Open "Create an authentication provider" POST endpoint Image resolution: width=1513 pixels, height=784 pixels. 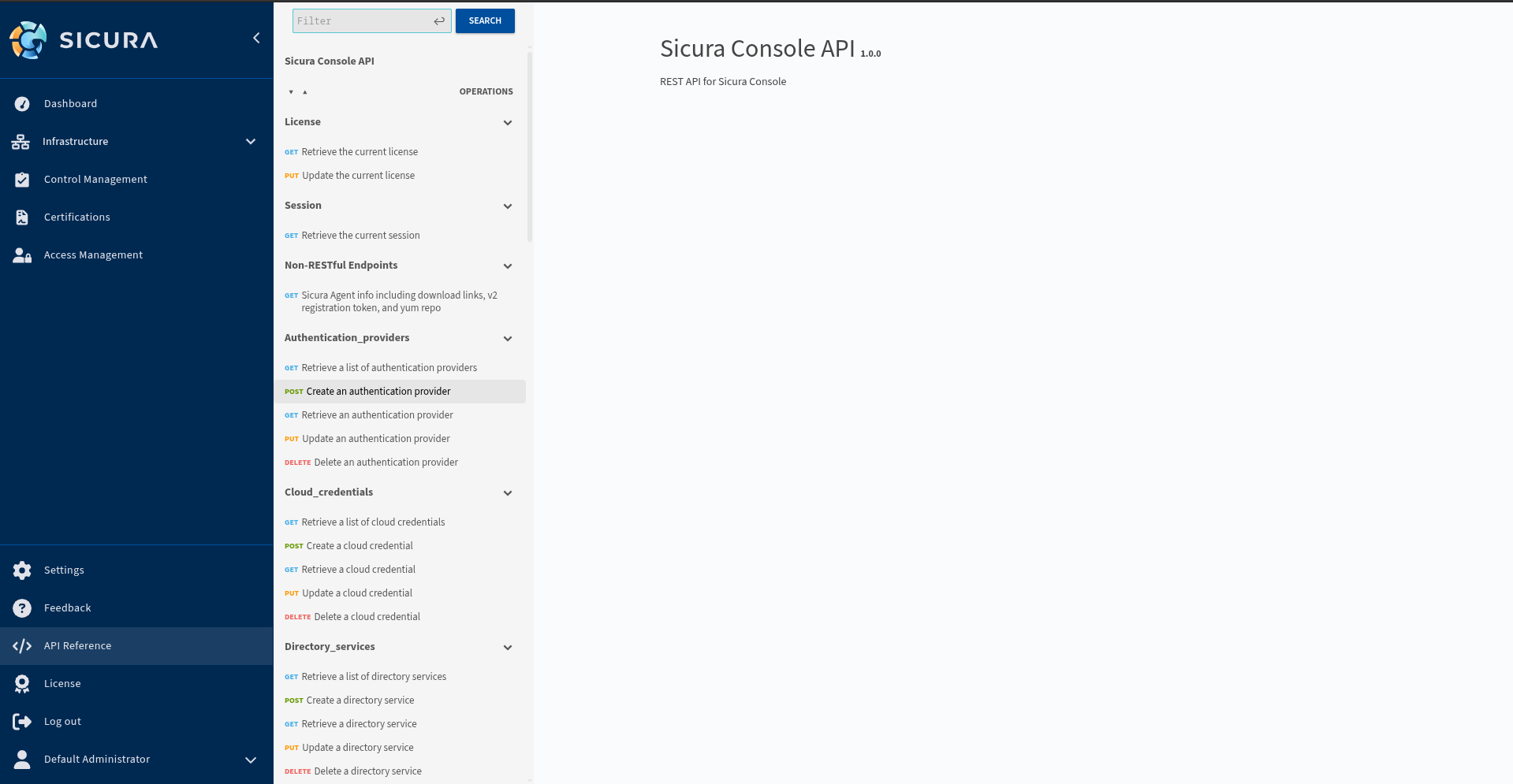[378, 392]
